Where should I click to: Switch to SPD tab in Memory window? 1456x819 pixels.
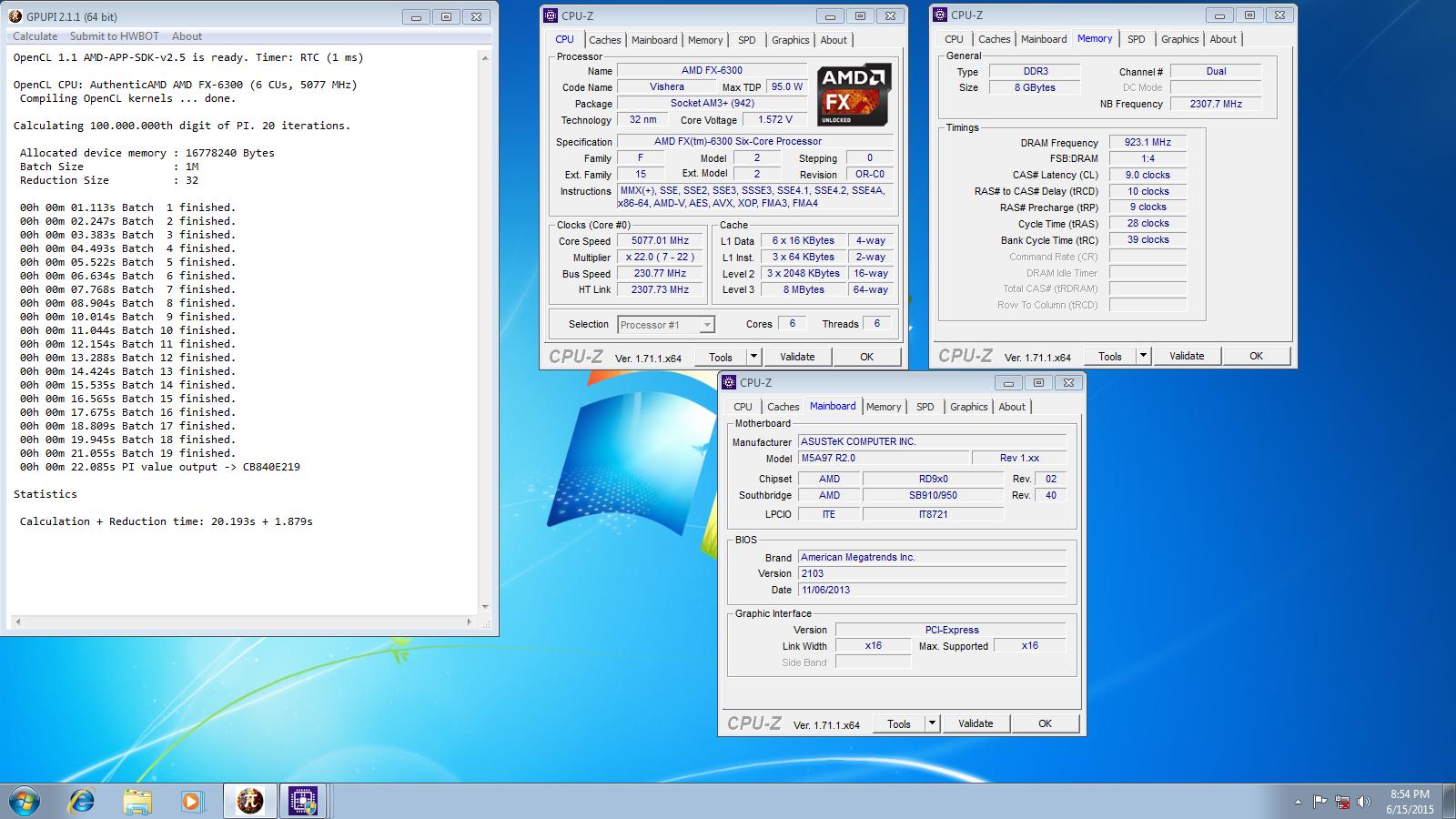click(1136, 39)
